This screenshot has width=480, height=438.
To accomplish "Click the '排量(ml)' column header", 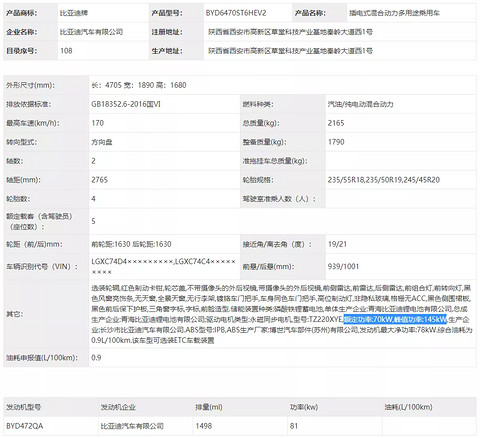I will tap(209, 407).
